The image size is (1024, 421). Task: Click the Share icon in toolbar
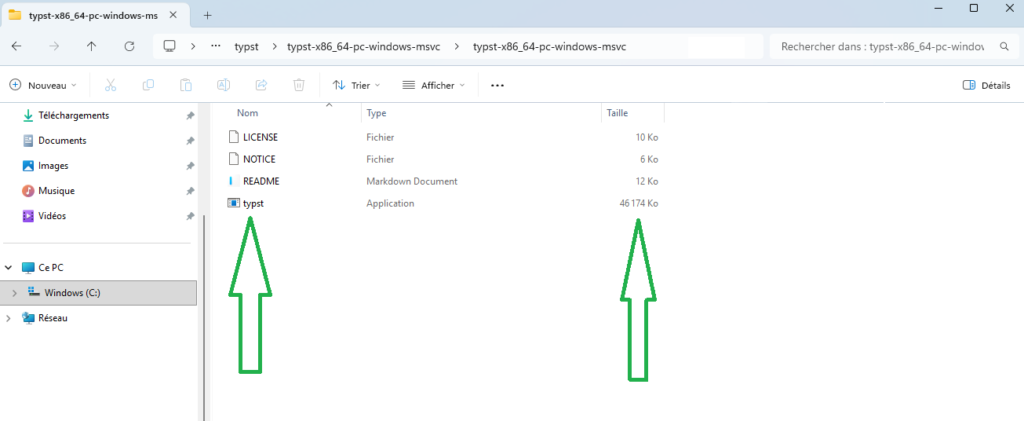(261, 86)
